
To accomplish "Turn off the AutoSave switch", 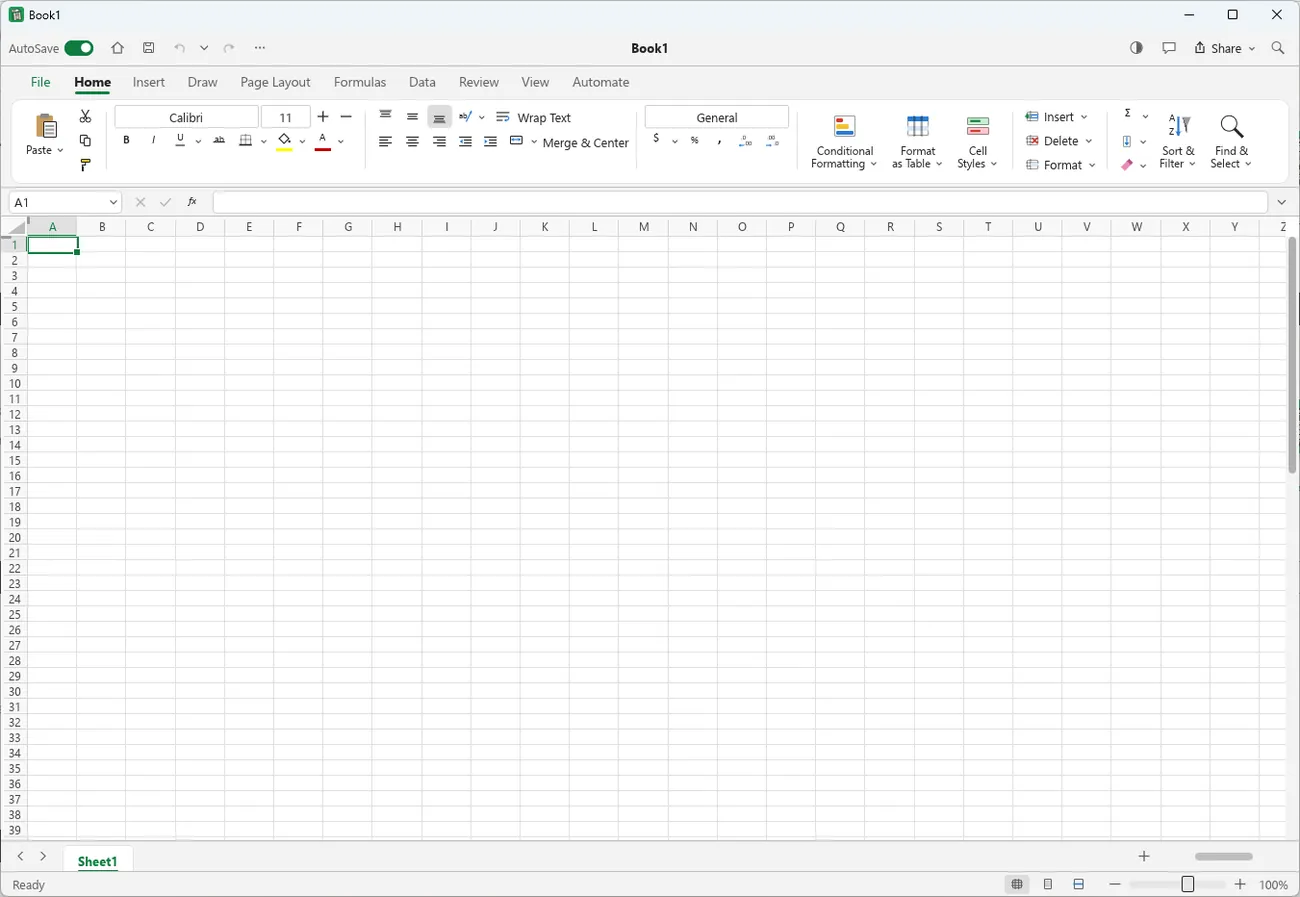I will pyautogui.click(x=79, y=48).
